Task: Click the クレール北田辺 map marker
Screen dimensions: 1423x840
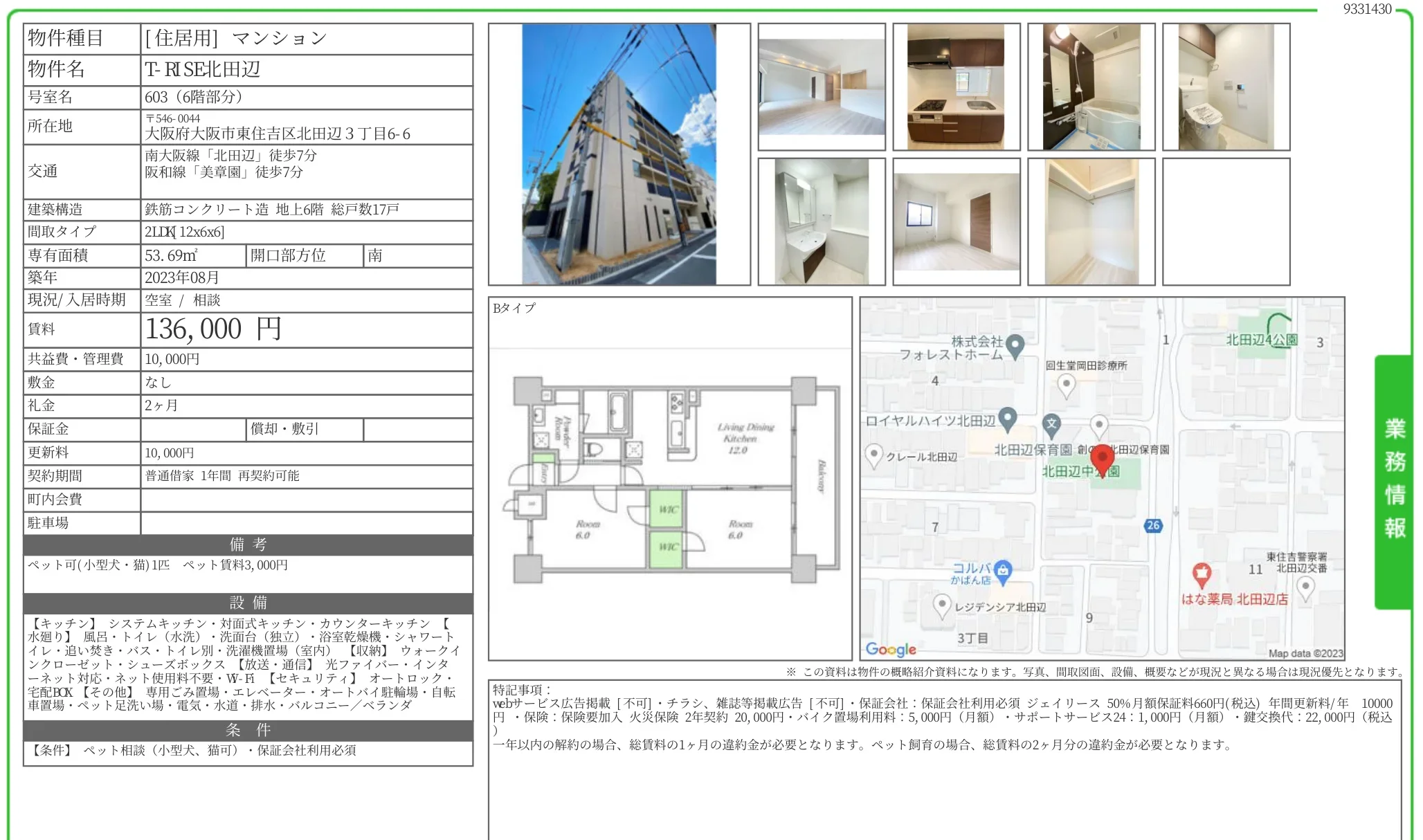Action: 875,455
